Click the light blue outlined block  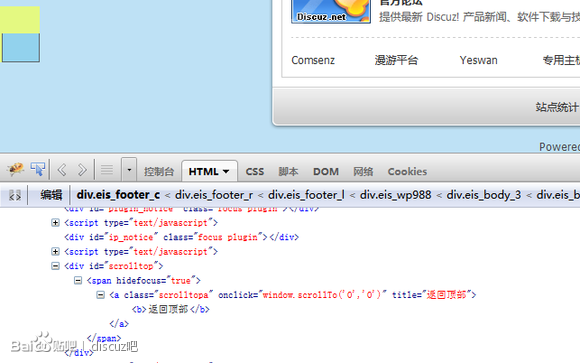point(21,47)
